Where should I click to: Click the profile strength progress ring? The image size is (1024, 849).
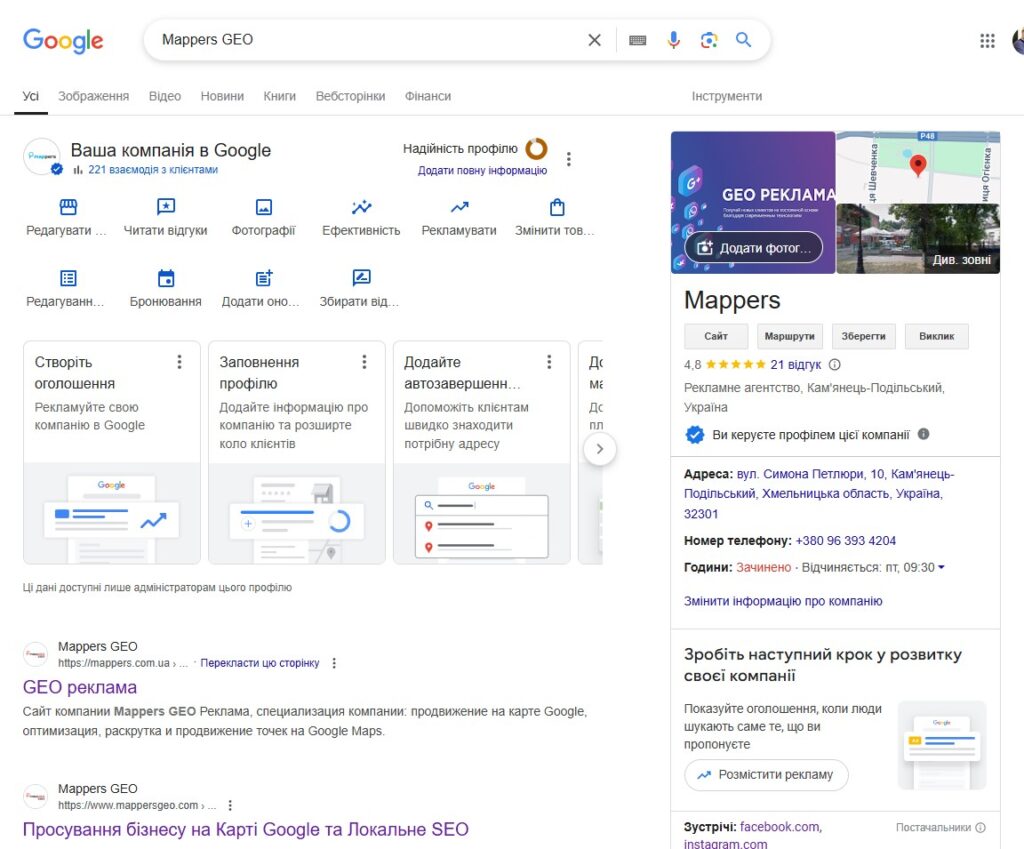536,149
